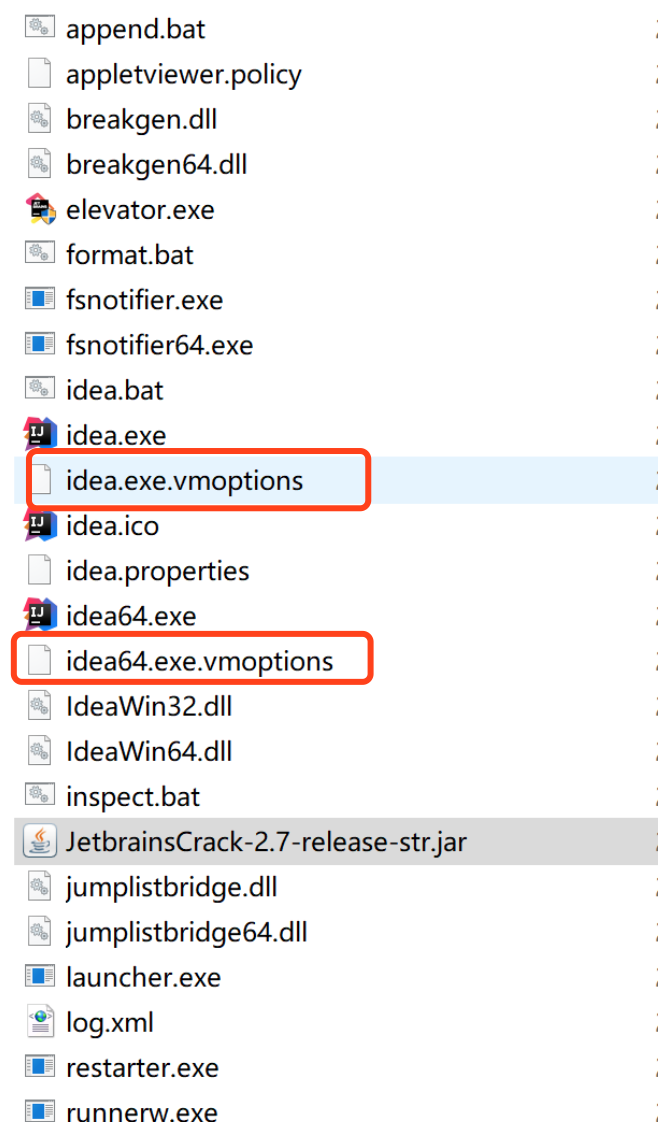Click the elevator.exe shield icon
This screenshot has width=658, height=1122.
[x=39, y=210]
